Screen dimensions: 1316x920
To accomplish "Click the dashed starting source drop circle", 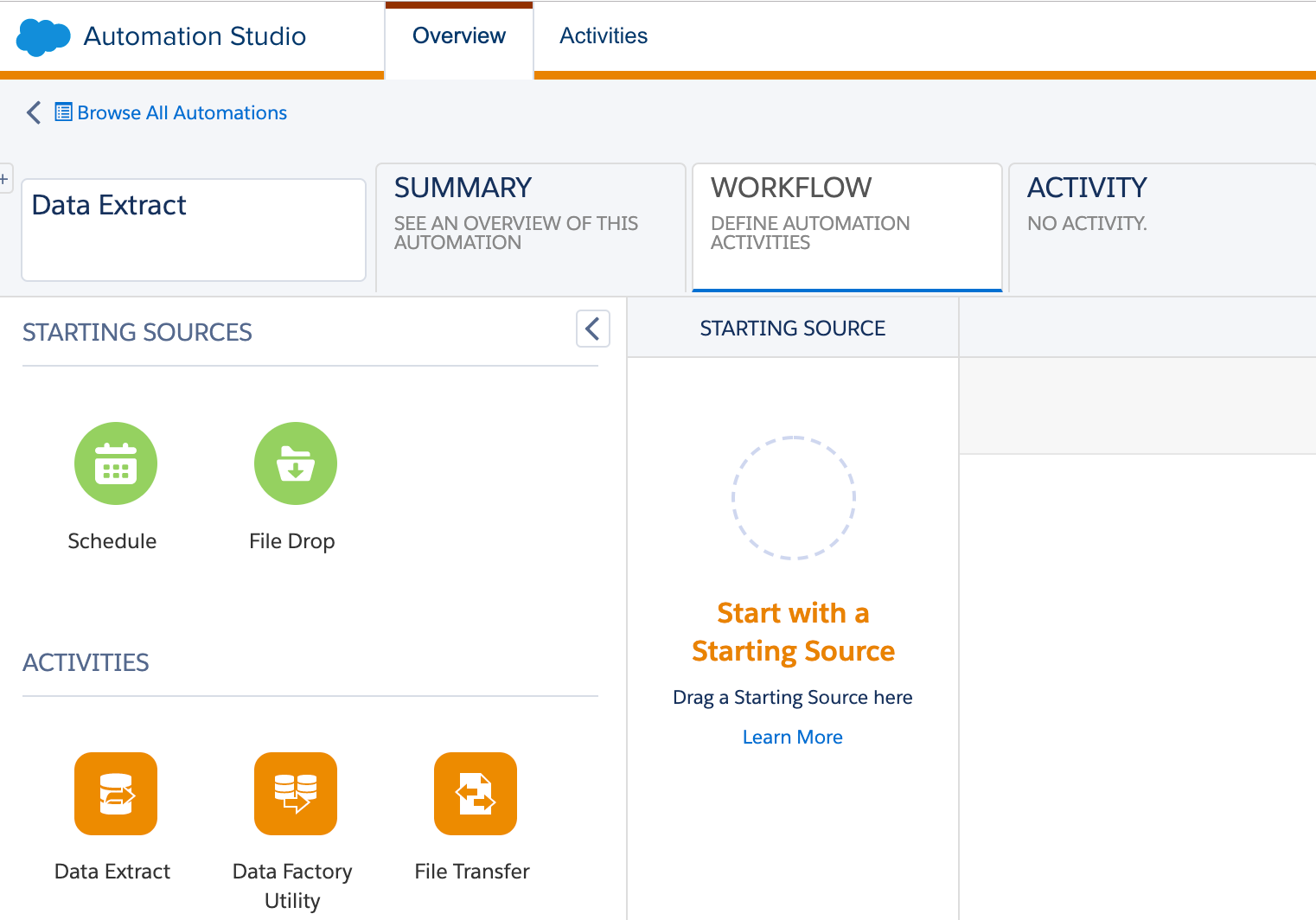I will (794, 497).
